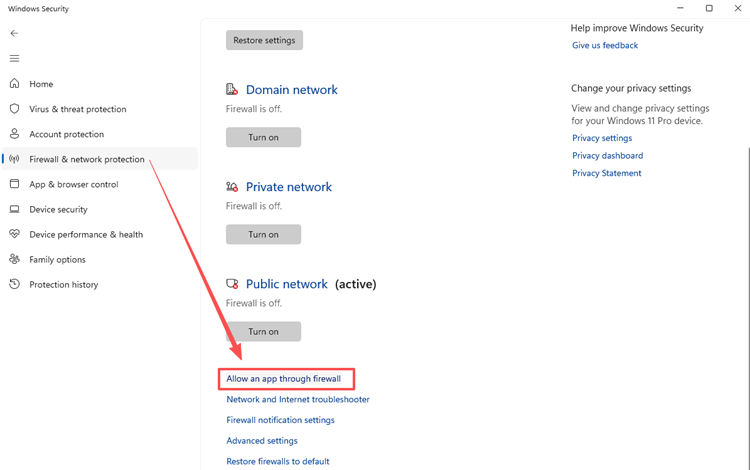This screenshot has height=470, width=750.
Task: Open Network and Internet troubleshooter
Action: pos(298,399)
